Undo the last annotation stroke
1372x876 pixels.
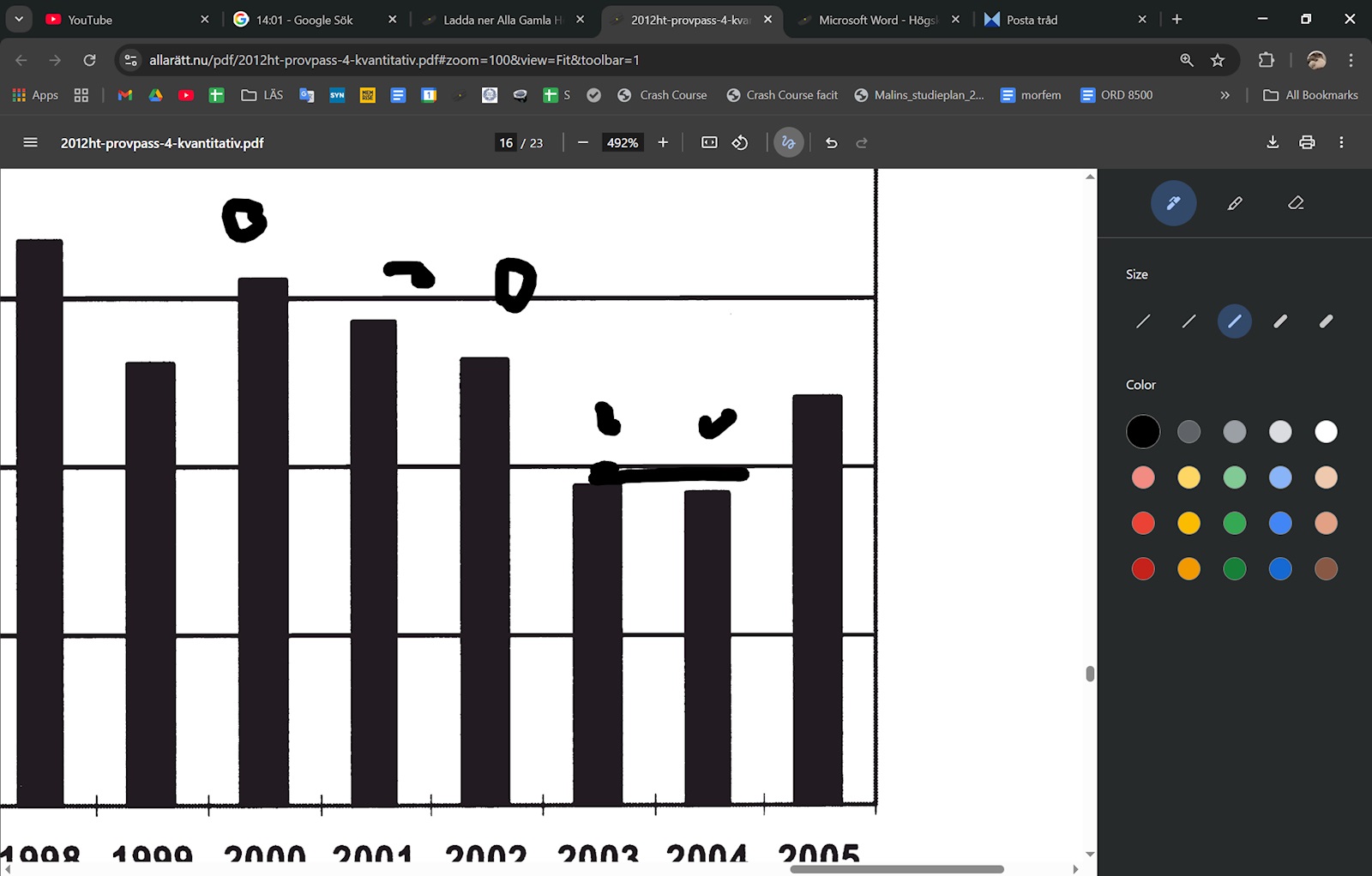831,143
